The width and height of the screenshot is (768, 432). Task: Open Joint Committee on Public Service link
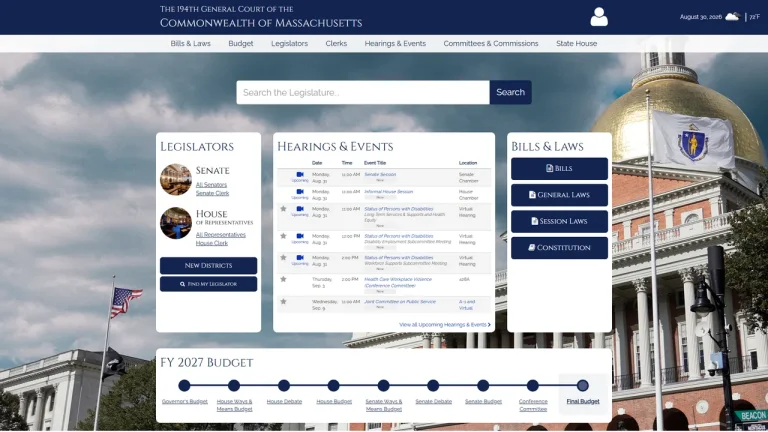[x=400, y=301]
